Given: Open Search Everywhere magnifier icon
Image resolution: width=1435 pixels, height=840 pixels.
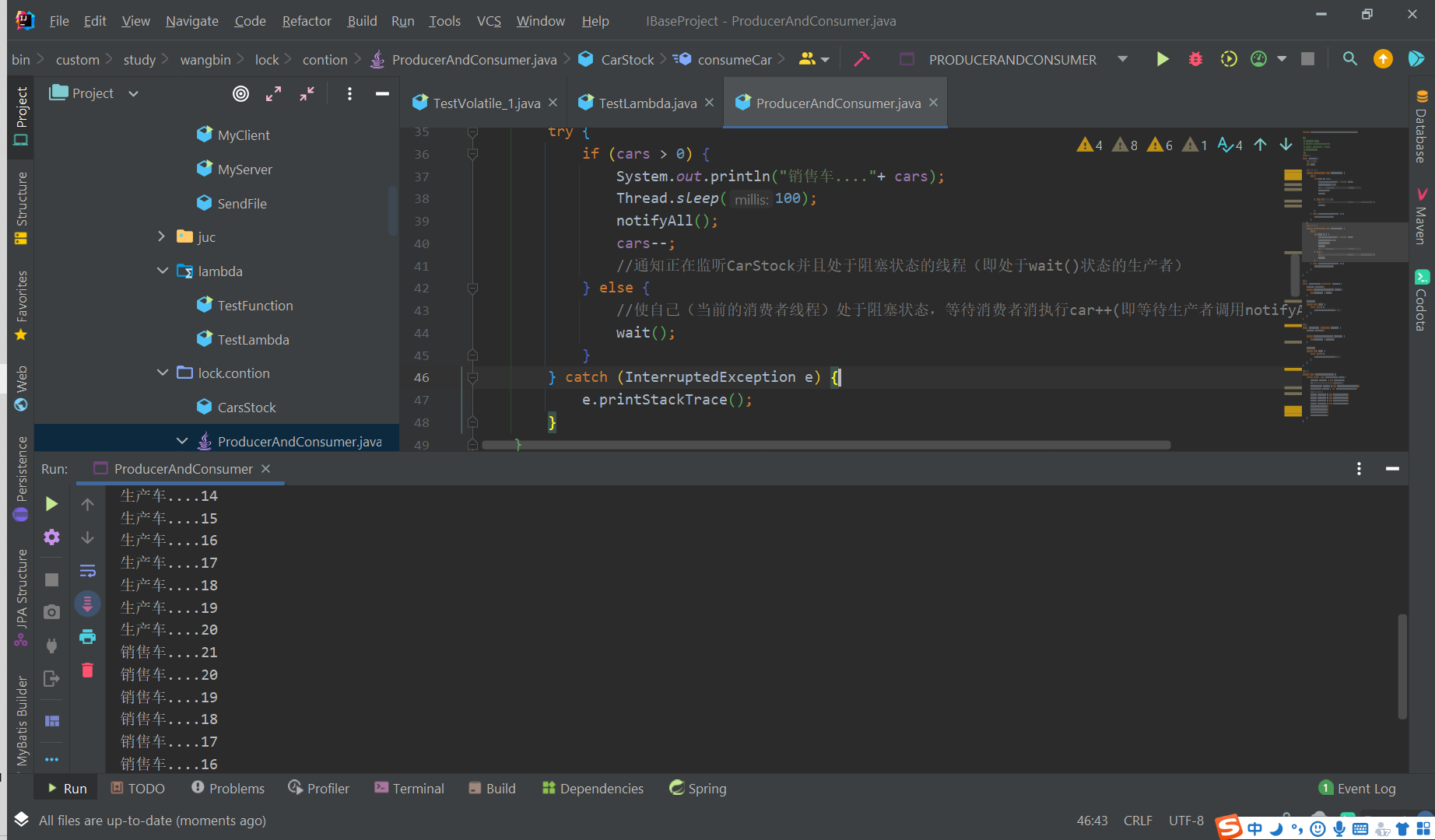Looking at the screenshot, I should pos(1350,59).
